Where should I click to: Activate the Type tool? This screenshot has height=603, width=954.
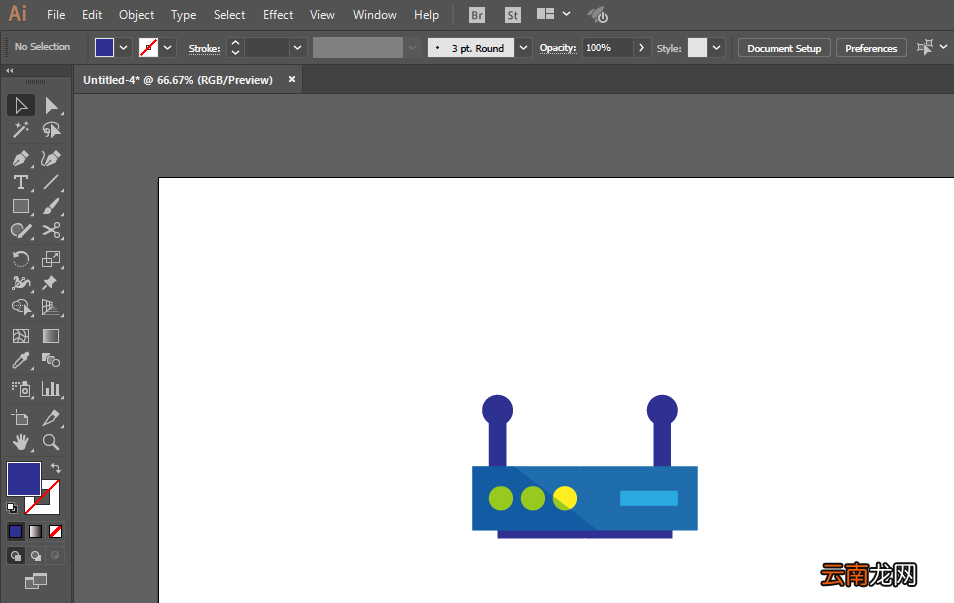[21, 183]
